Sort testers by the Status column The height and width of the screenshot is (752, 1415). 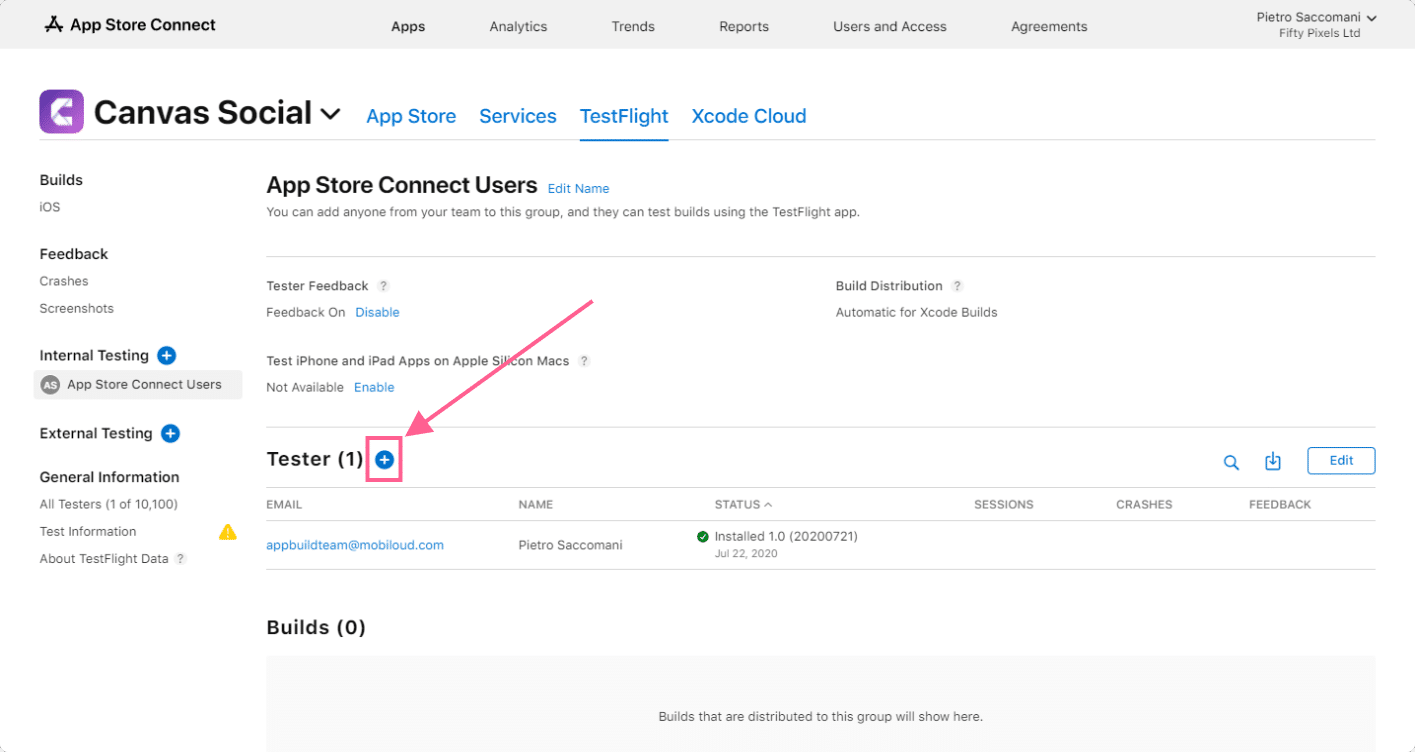(x=743, y=505)
